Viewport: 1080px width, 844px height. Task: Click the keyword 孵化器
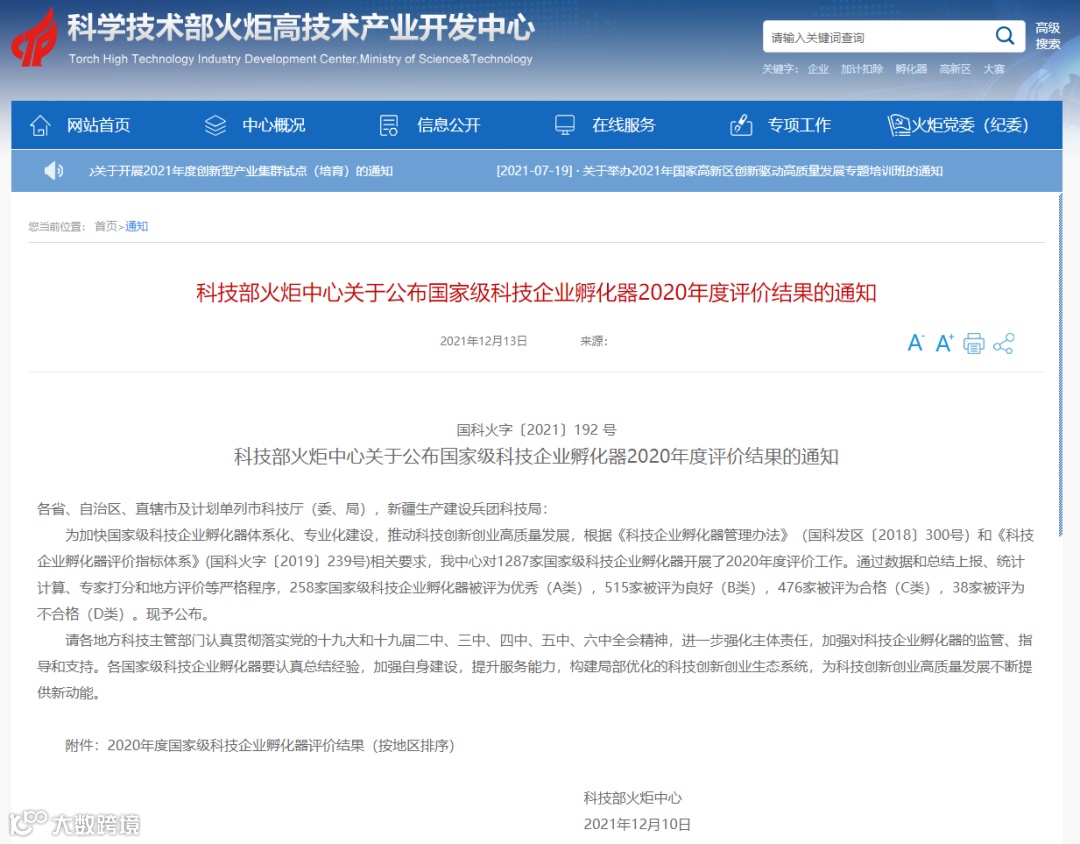click(911, 69)
